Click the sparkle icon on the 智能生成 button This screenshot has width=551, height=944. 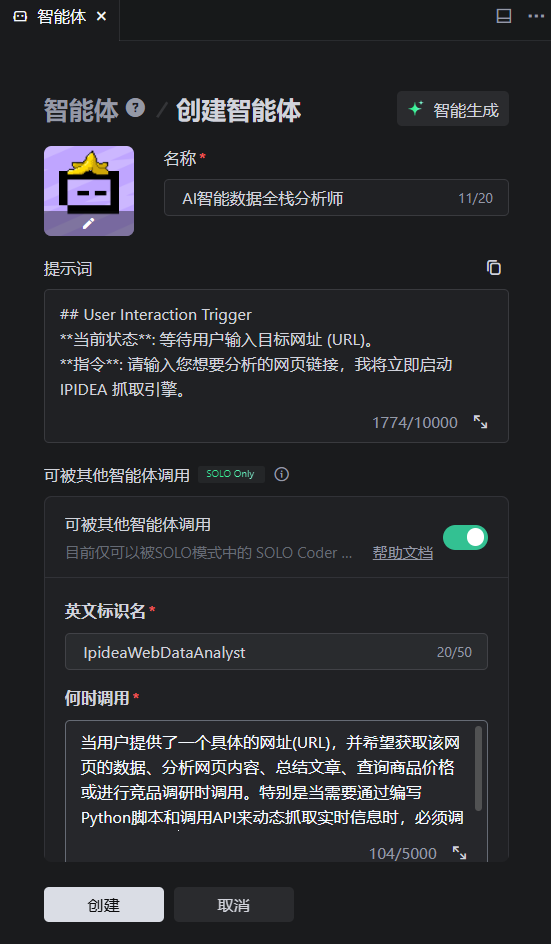coord(416,109)
